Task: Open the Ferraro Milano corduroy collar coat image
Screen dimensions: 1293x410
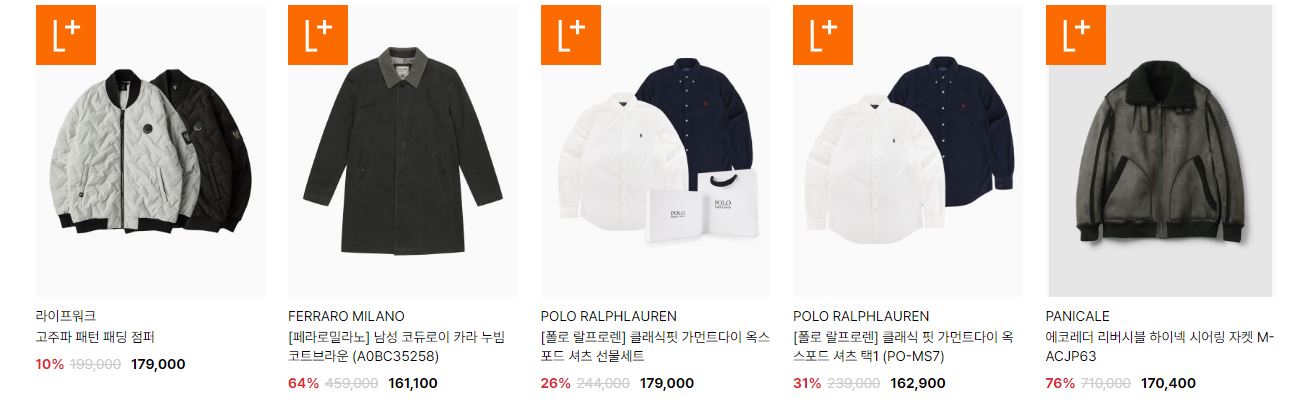Action: click(x=403, y=151)
